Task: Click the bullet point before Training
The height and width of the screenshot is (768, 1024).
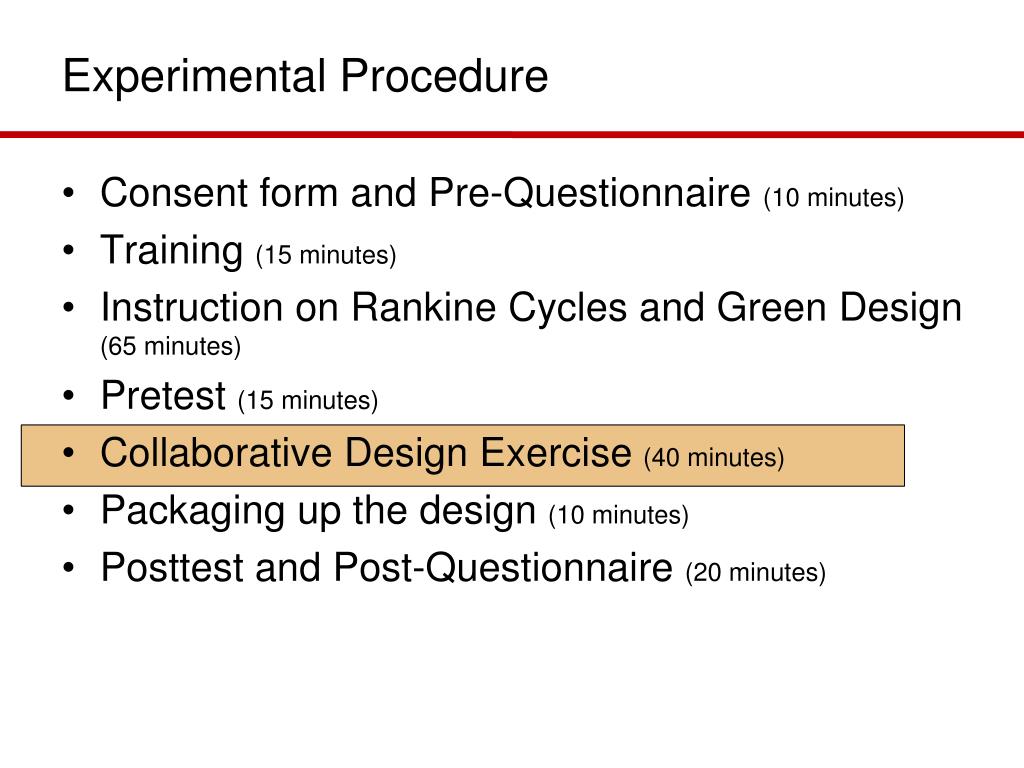Action: [x=69, y=250]
